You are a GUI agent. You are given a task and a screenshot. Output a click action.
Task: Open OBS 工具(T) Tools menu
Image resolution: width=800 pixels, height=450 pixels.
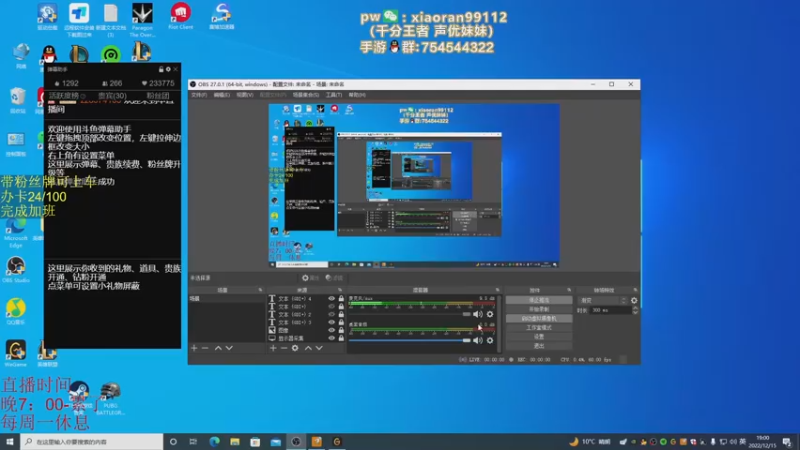click(x=334, y=95)
